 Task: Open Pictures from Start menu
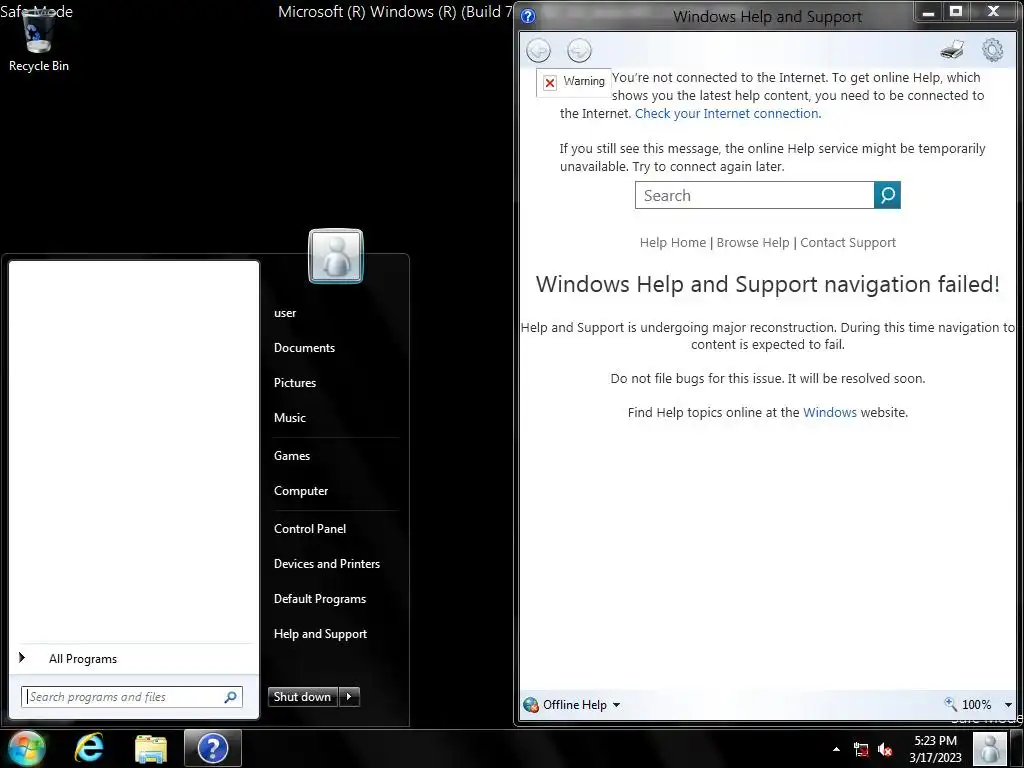[x=295, y=383]
